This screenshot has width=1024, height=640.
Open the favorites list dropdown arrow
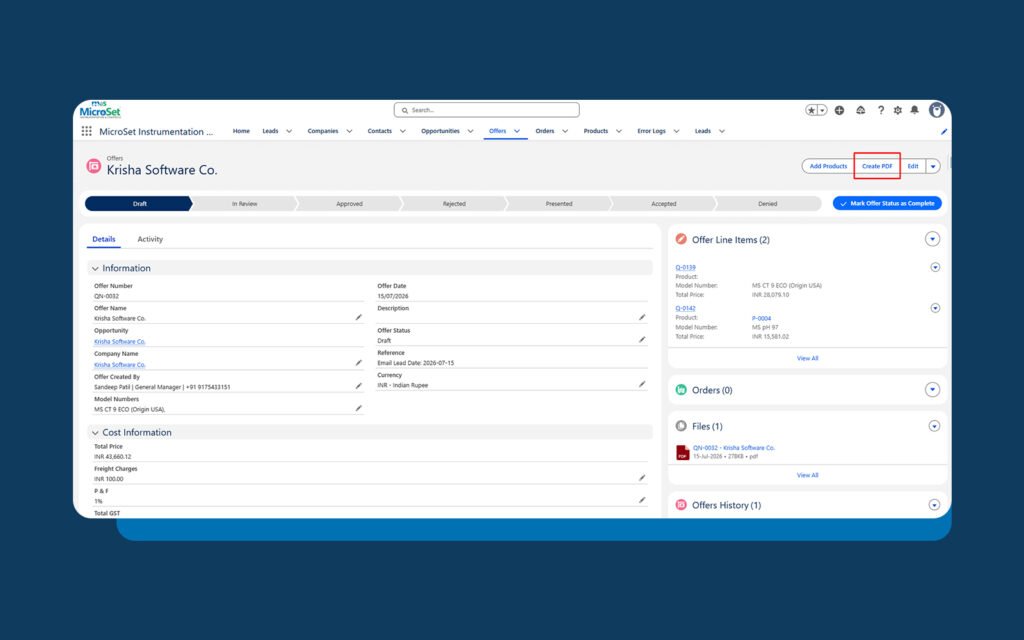[x=822, y=110]
